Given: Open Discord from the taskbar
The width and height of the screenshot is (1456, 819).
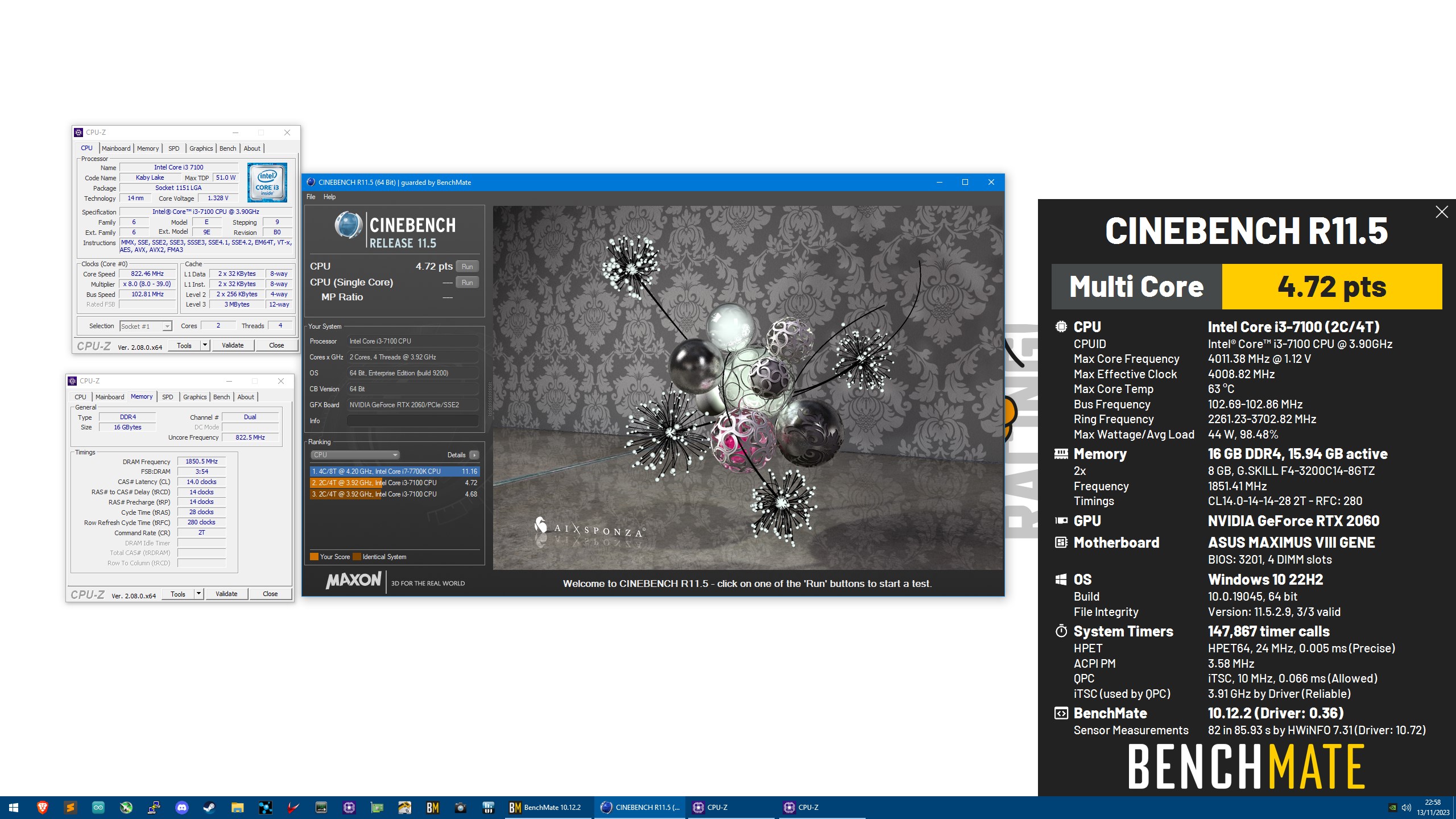Looking at the screenshot, I should (x=181, y=807).
